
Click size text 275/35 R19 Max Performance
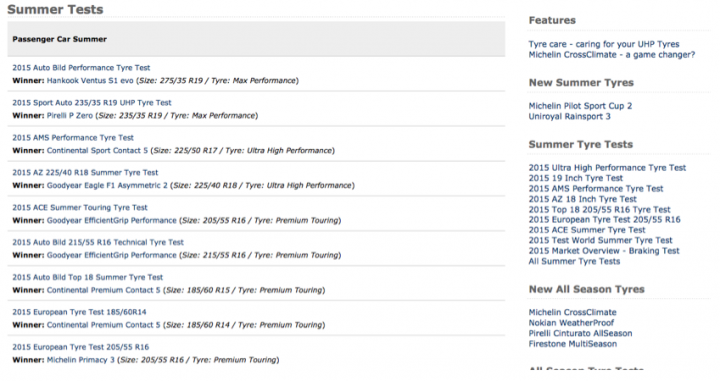(218, 80)
